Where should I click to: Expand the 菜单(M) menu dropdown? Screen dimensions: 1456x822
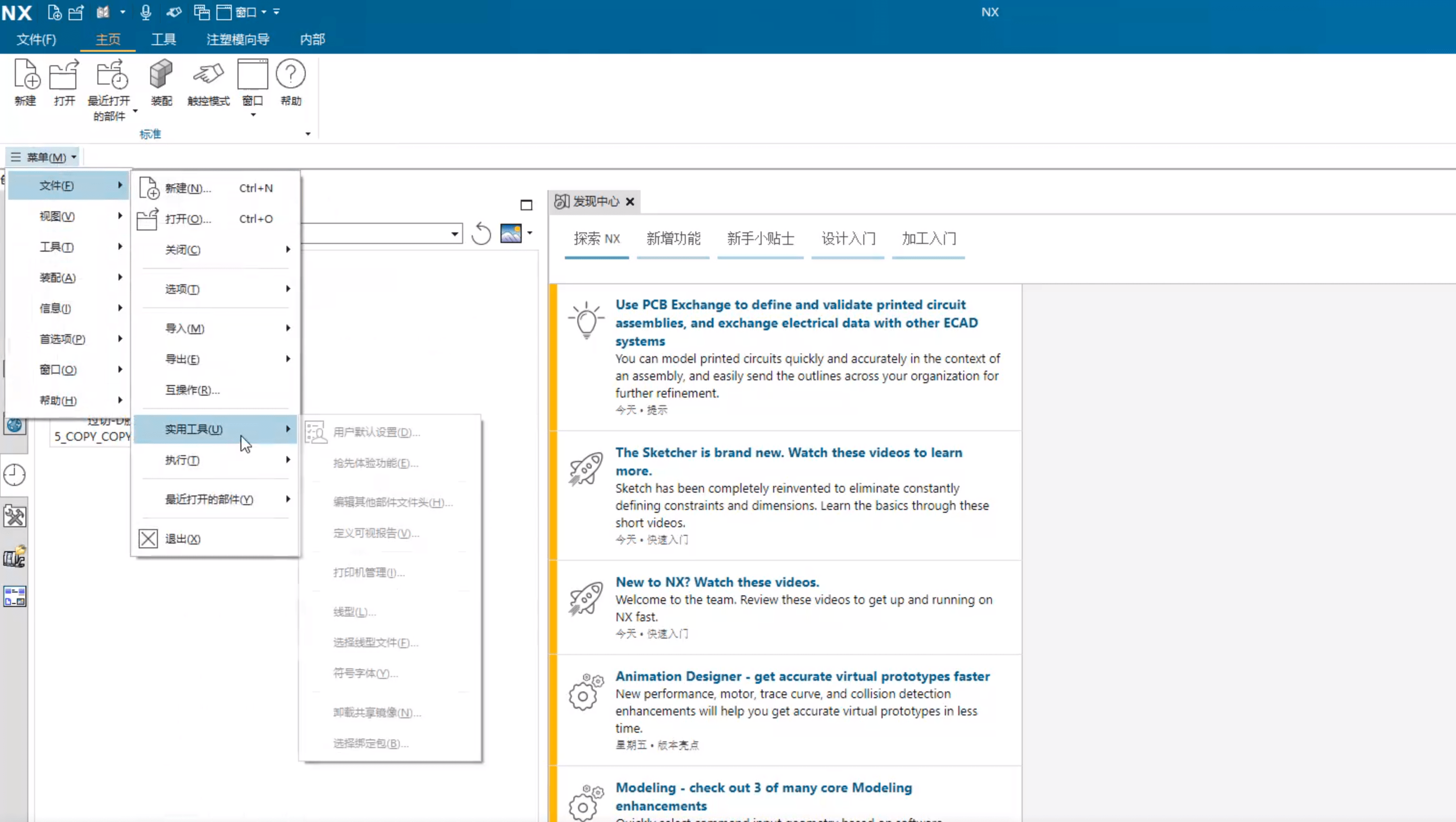click(44, 157)
